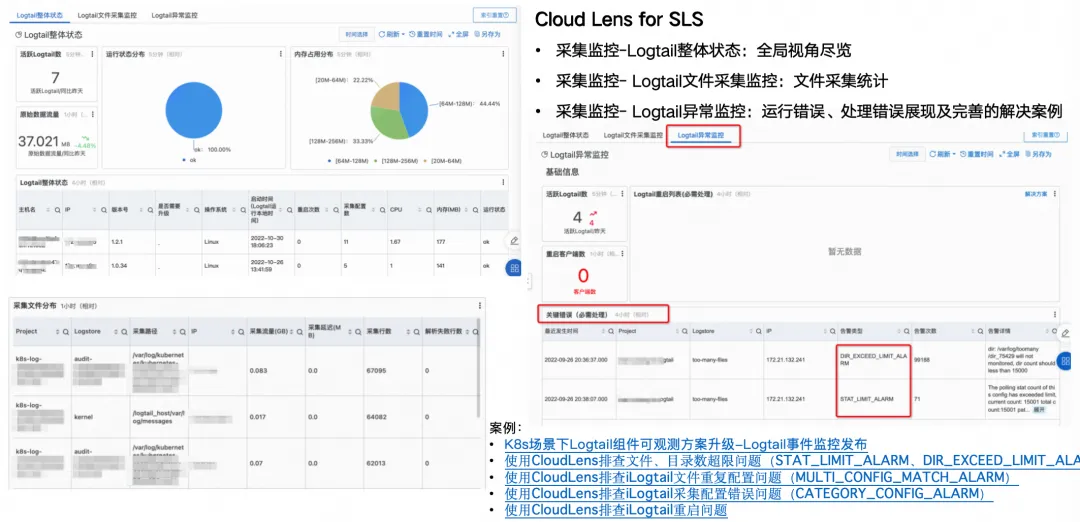Image resolution: width=1080 pixels, height=522 pixels.
Task: Open 刷新 dropdown in left dashboard
Action: pyautogui.click(x=391, y=34)
